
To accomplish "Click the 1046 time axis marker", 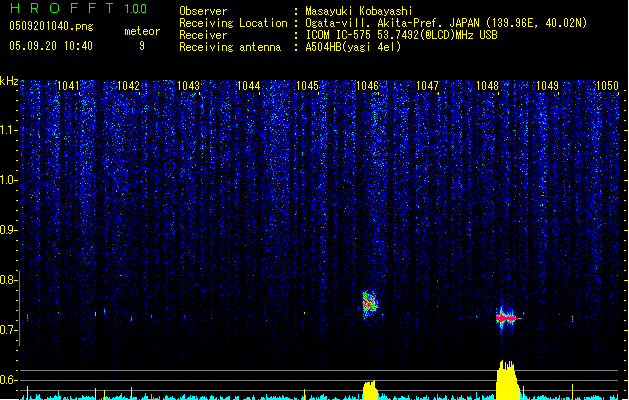I will point(367,86).
